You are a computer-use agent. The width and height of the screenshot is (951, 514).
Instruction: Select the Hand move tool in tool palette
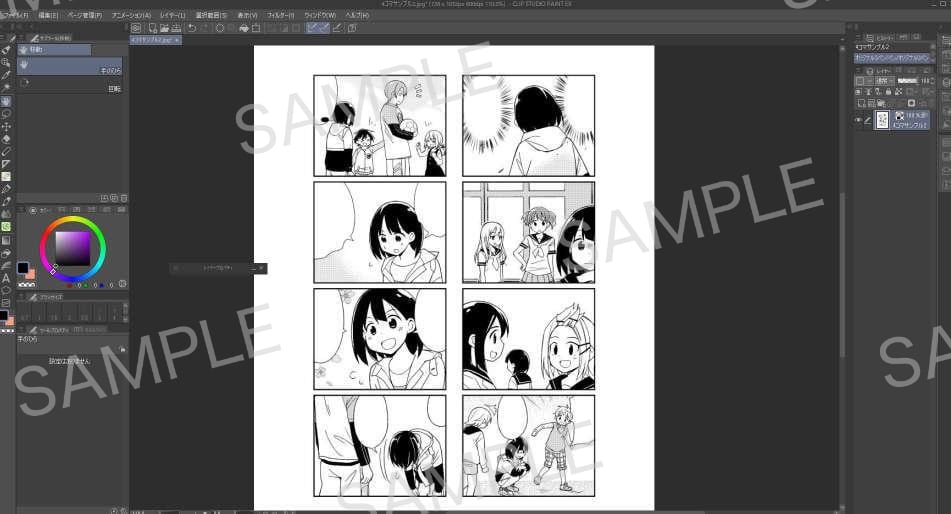(6, 101)
